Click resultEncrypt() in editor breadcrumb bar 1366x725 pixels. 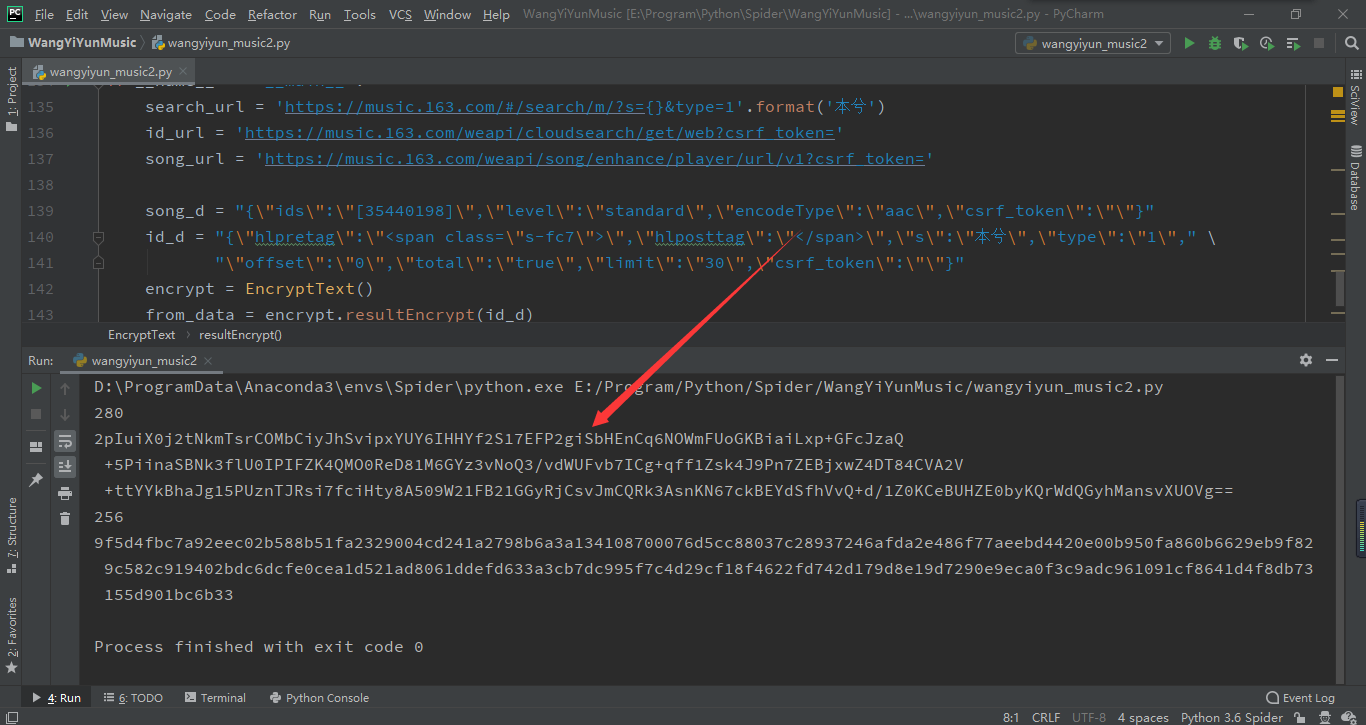pyautogui.click(x=240, y=335)
